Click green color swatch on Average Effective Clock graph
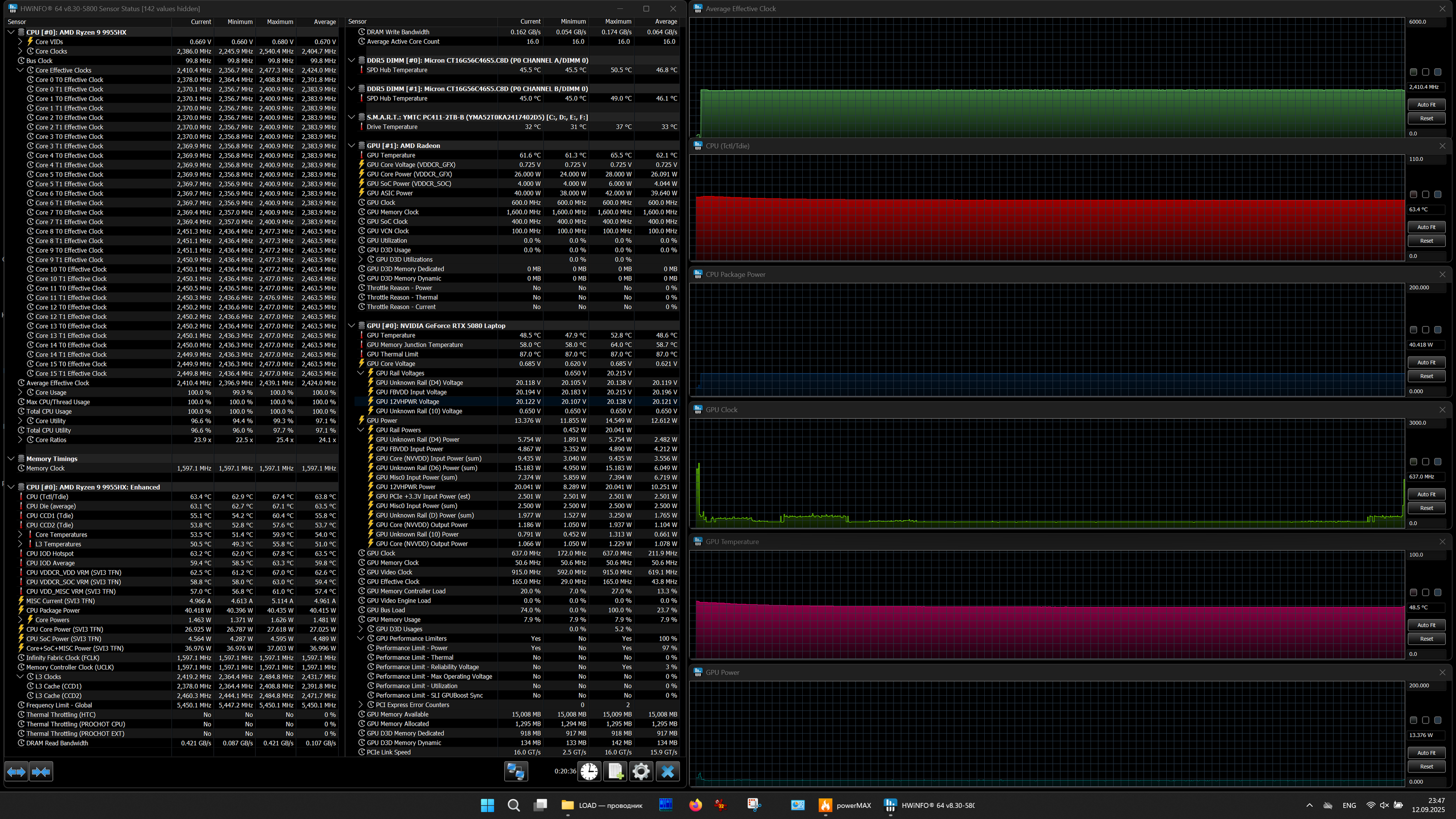 [x=1413, y=72]
